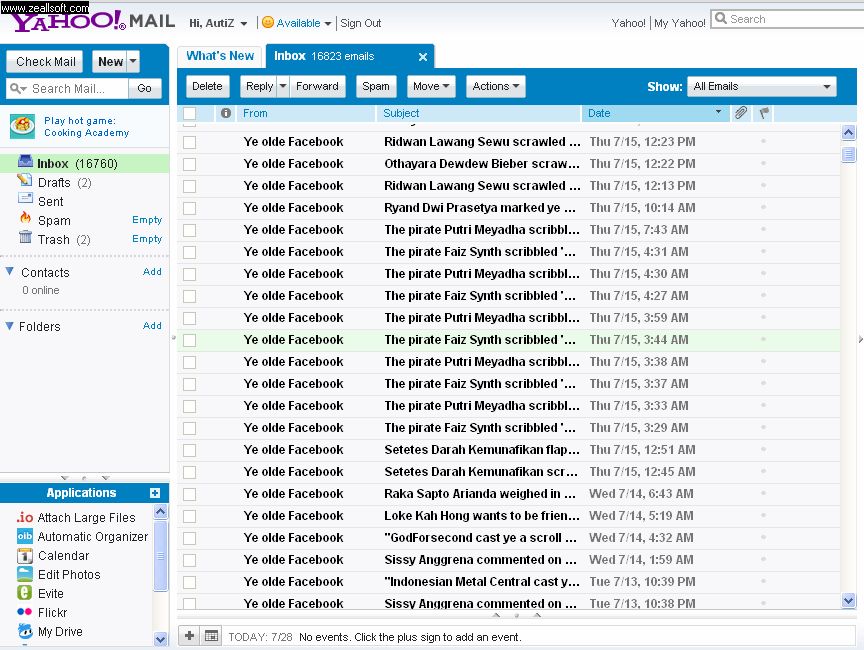Screen dimensions: 864x650
Task: Open the Show All Emails combo box
Action: coord(762,86)
